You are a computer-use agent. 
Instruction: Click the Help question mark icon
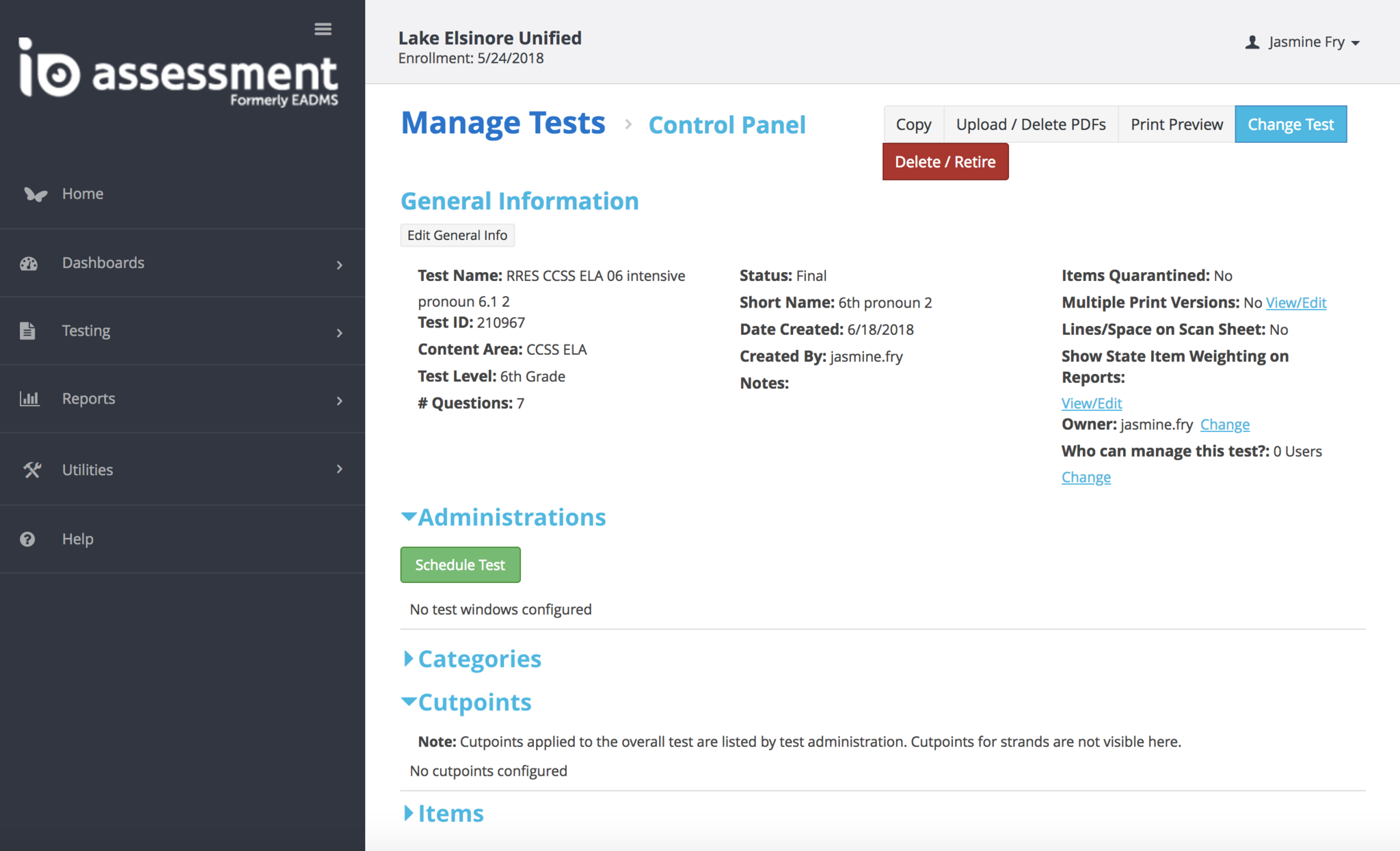pos(27,539)
